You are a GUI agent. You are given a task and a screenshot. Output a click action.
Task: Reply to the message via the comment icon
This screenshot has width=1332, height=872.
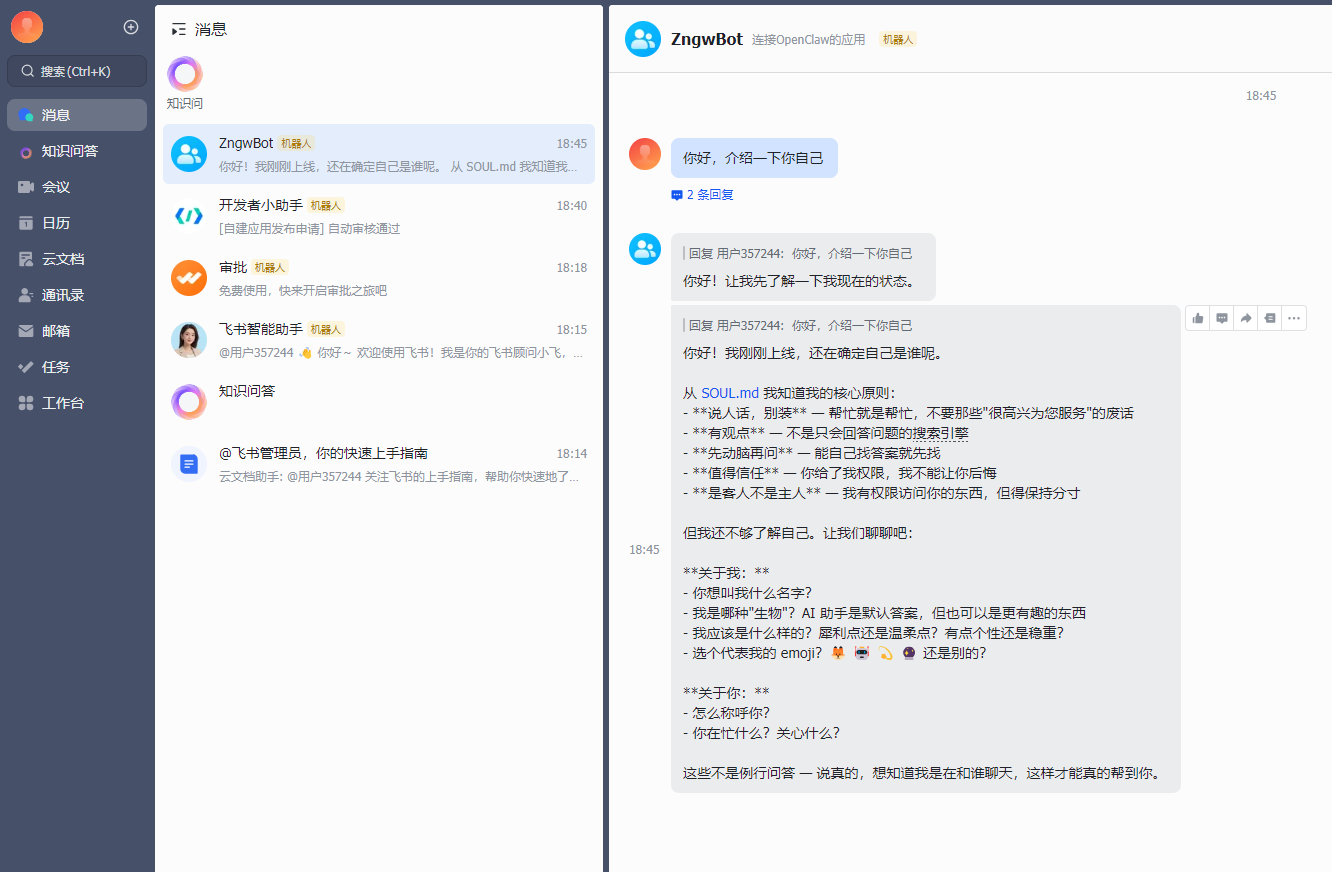1221,317
